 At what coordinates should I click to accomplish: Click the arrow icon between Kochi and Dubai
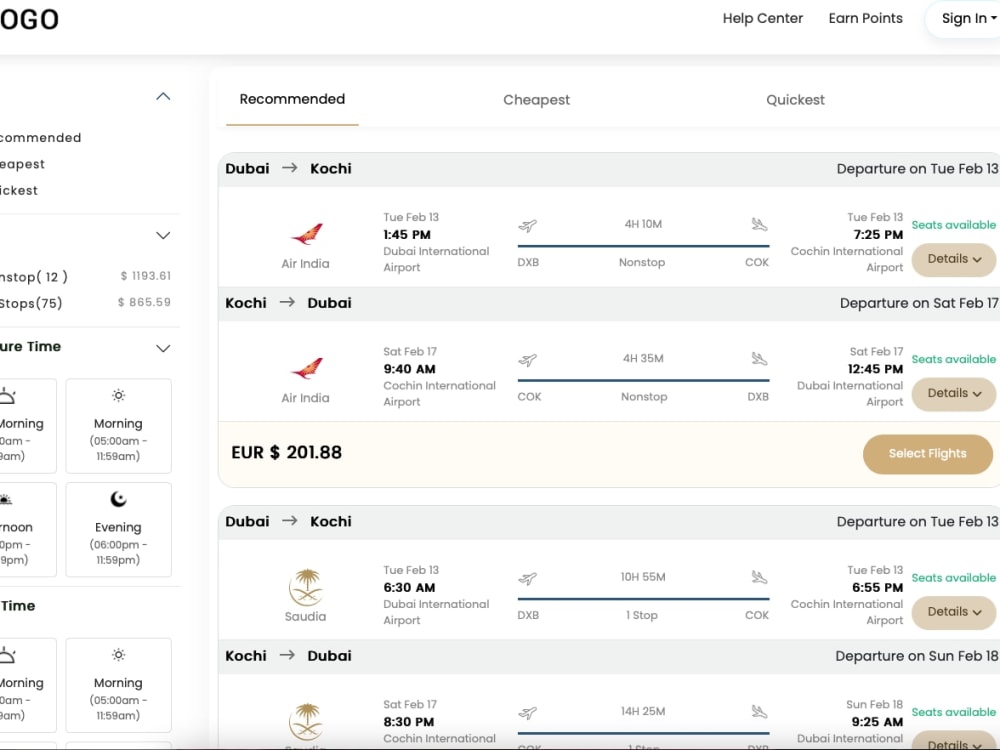pos(287,303)
